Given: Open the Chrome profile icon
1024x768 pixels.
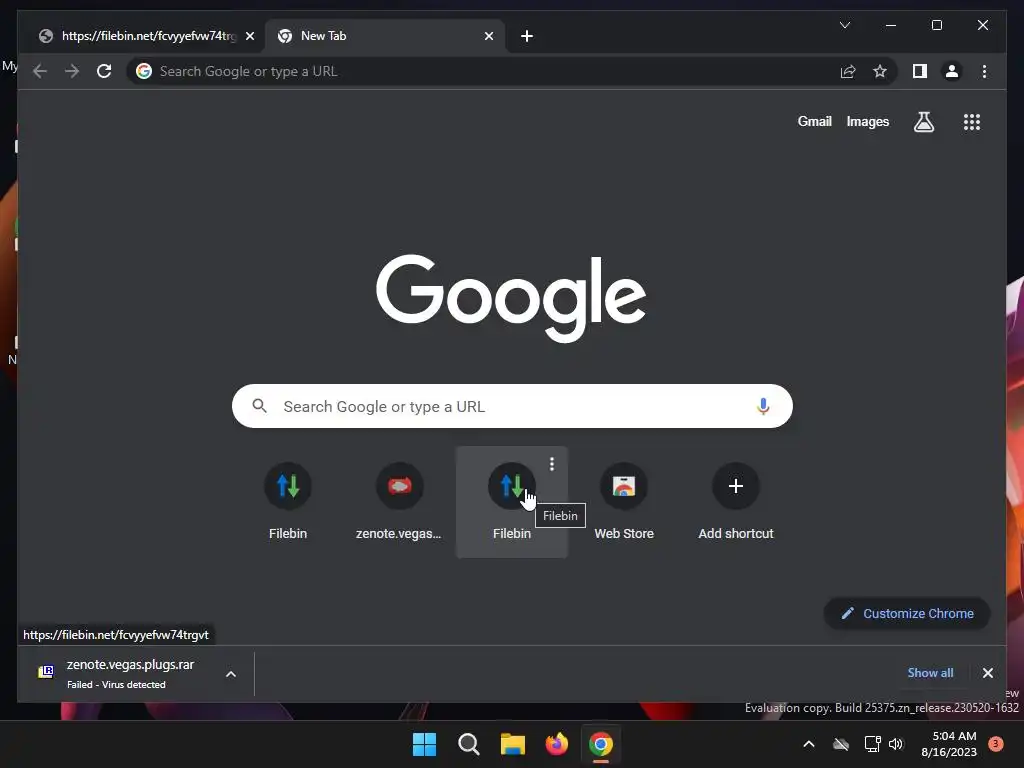Looking at the screenshot, I should pos(952,71).
